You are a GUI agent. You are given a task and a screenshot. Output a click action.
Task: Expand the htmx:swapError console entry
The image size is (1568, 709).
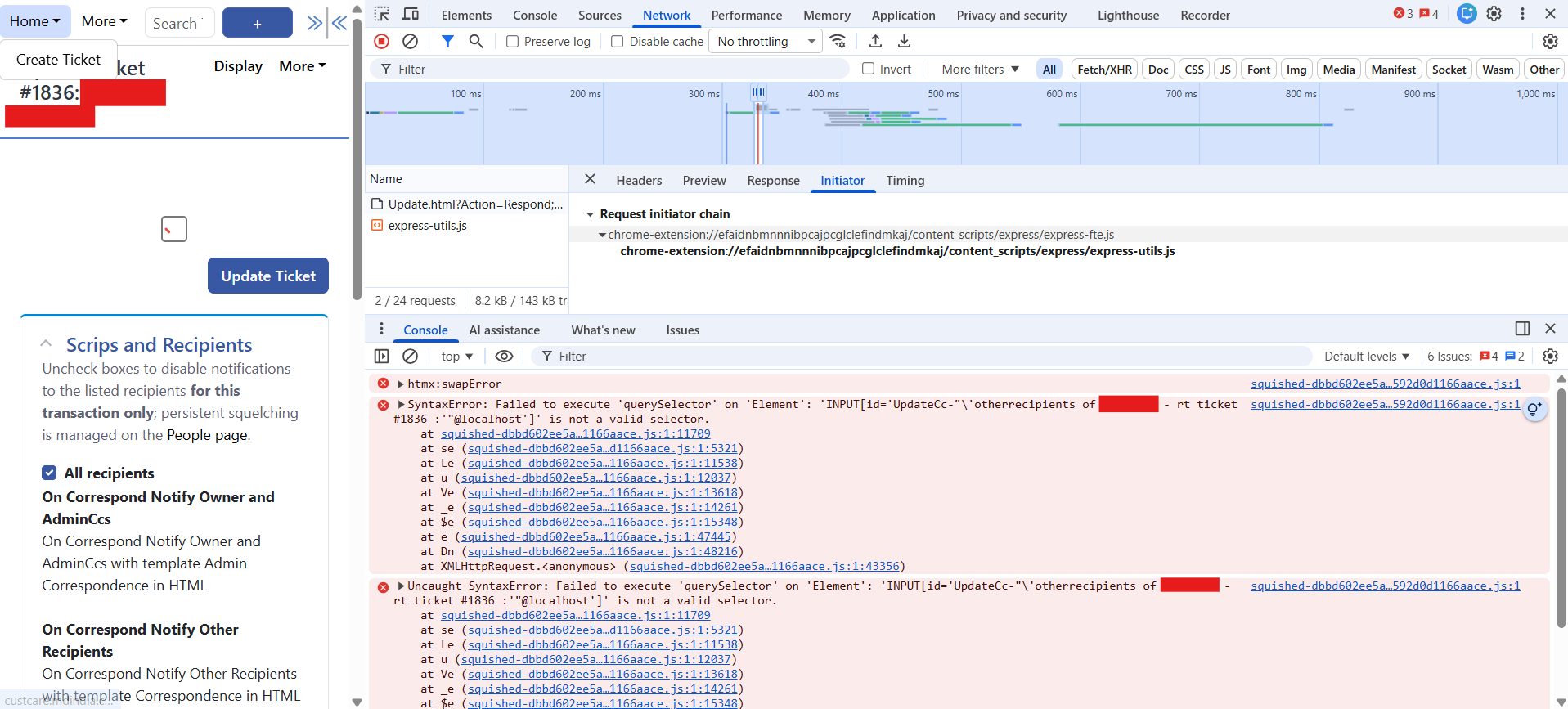click(x=401, y=384)
